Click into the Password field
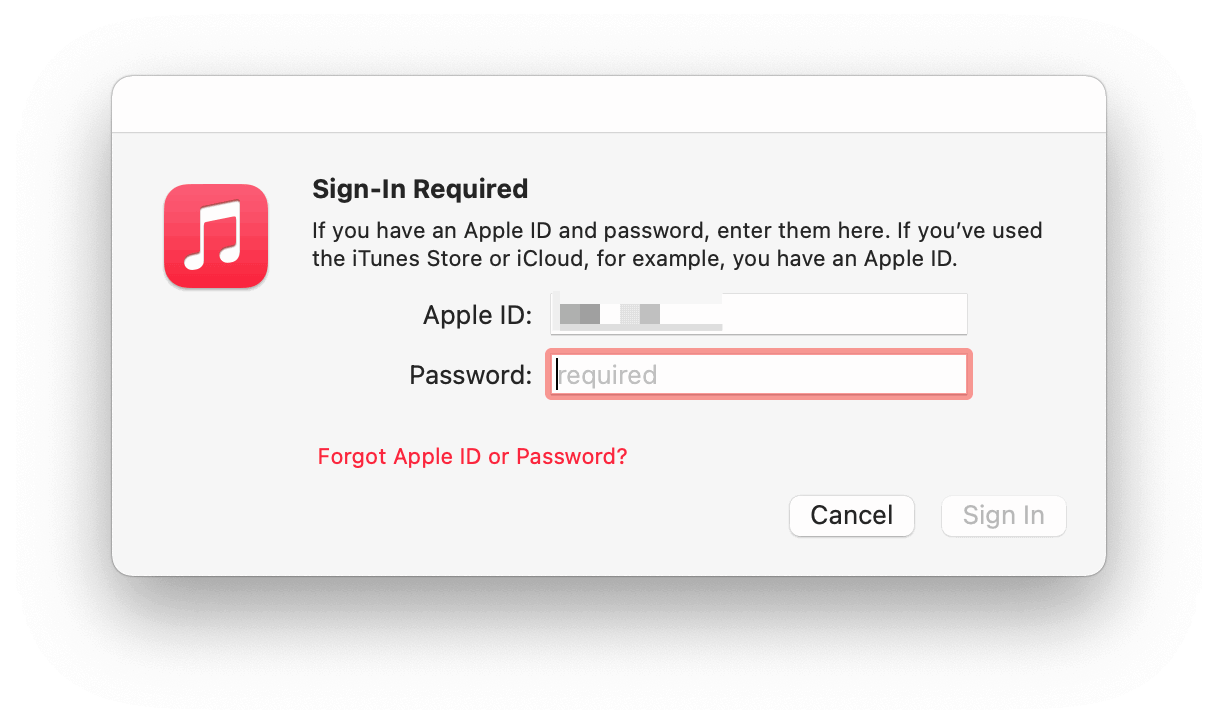The height and width of the screenshot is (724, 1218). (x=758, y=375)
